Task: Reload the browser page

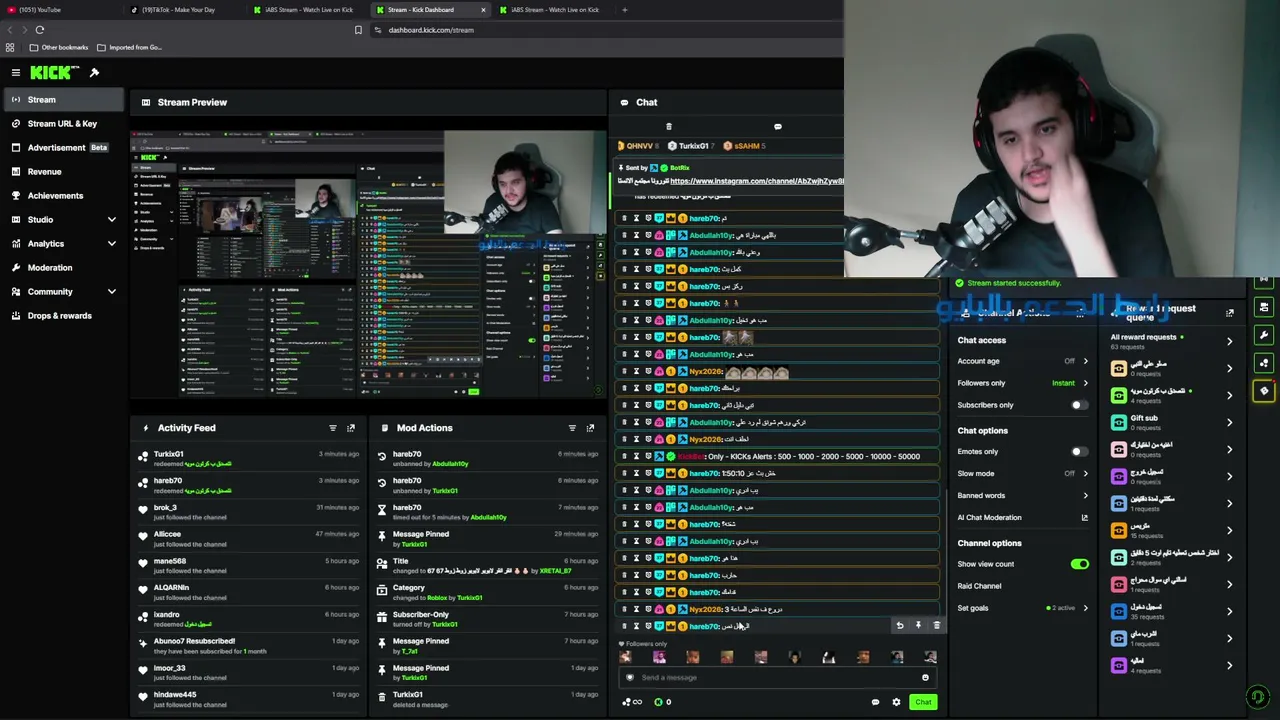Action: (x=40, y=30)
